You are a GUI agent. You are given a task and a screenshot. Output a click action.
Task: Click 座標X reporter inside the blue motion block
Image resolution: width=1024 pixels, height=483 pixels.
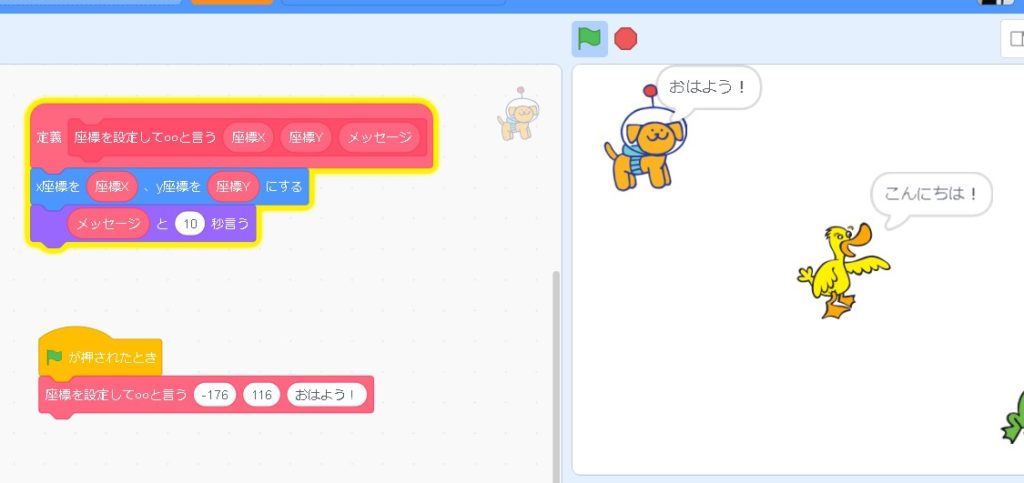pyautogui.click(x=111, y=186)
